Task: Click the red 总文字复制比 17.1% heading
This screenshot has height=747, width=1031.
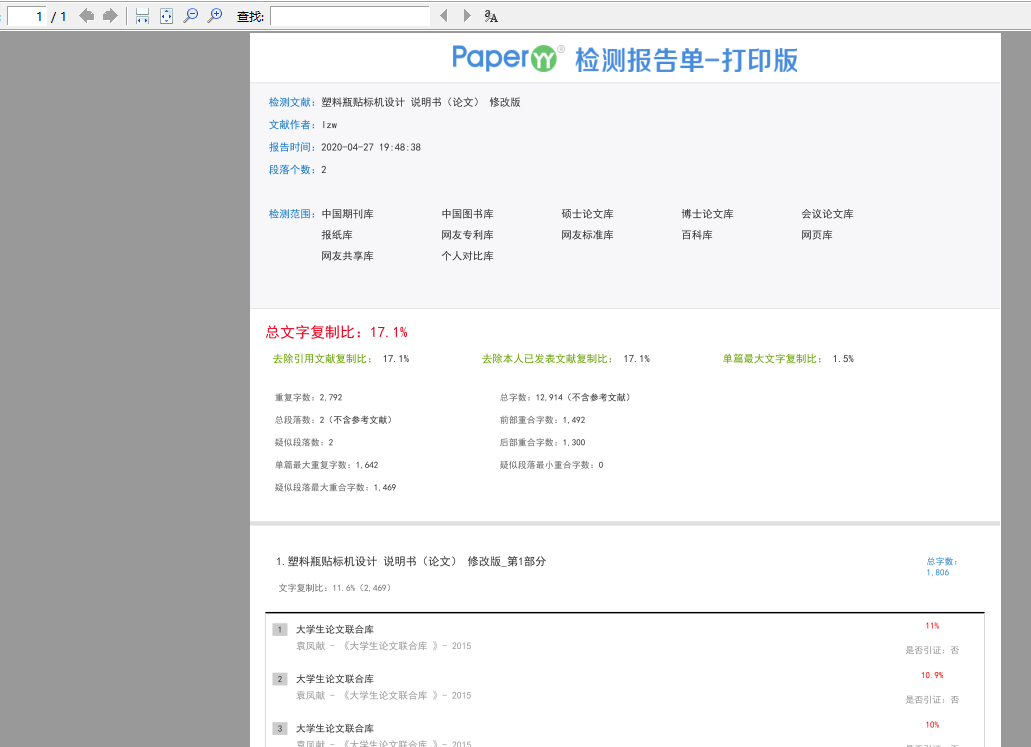Action: 337,332
